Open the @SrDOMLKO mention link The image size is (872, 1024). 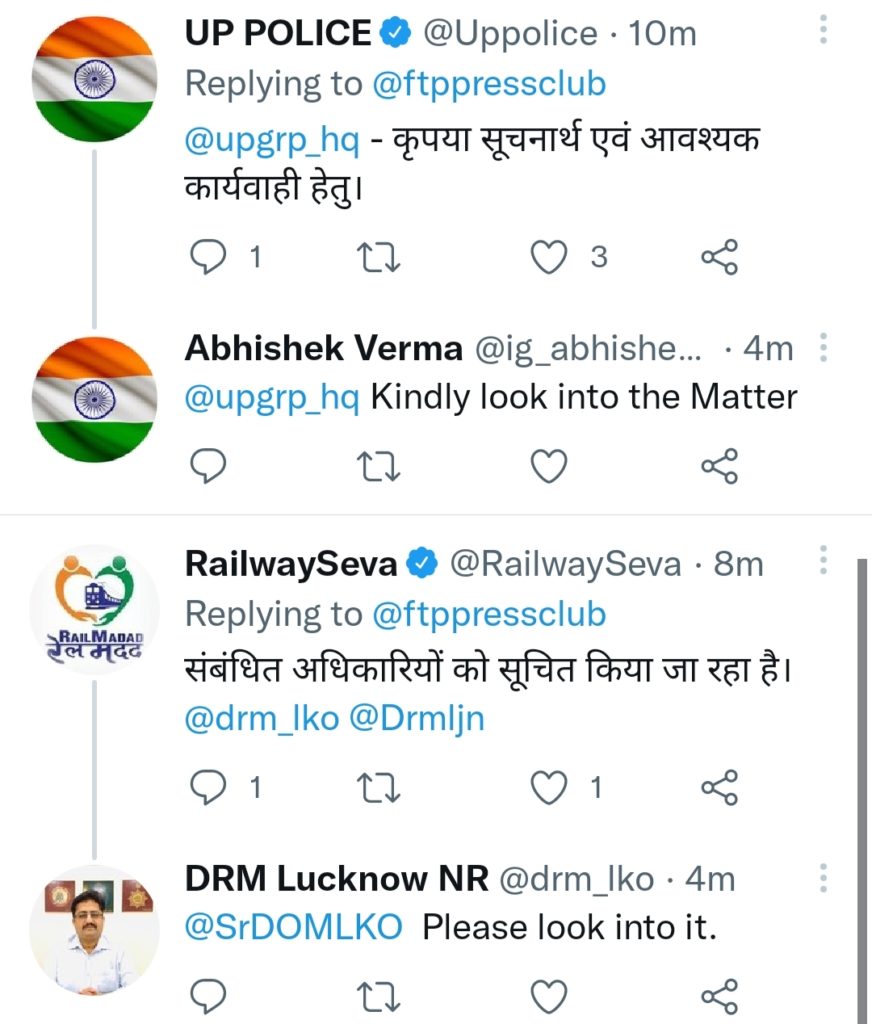(x=294, y=927)
